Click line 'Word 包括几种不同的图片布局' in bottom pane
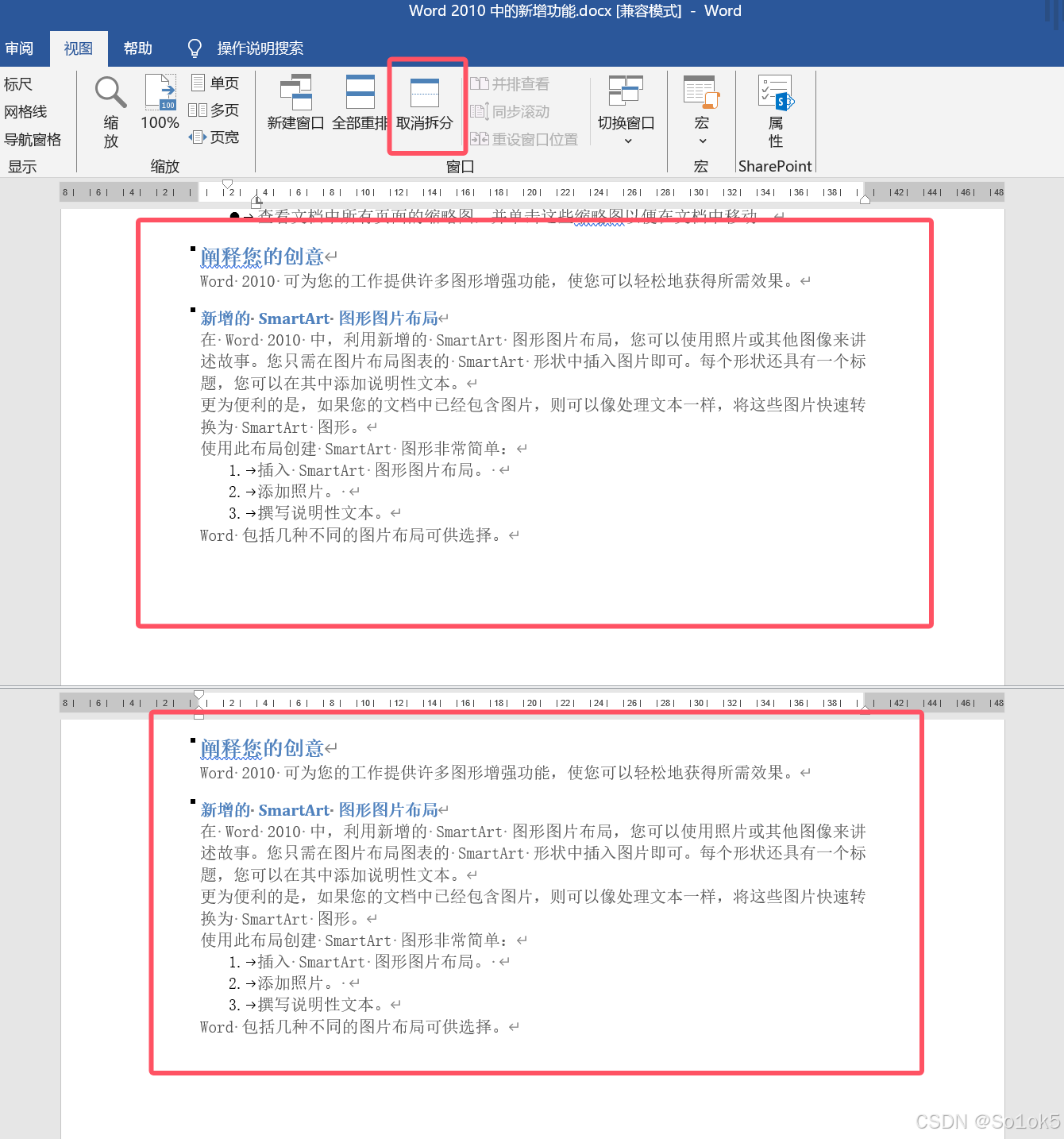The height and width of the screenshot is (1139, 1064). tap(351, 1027)
